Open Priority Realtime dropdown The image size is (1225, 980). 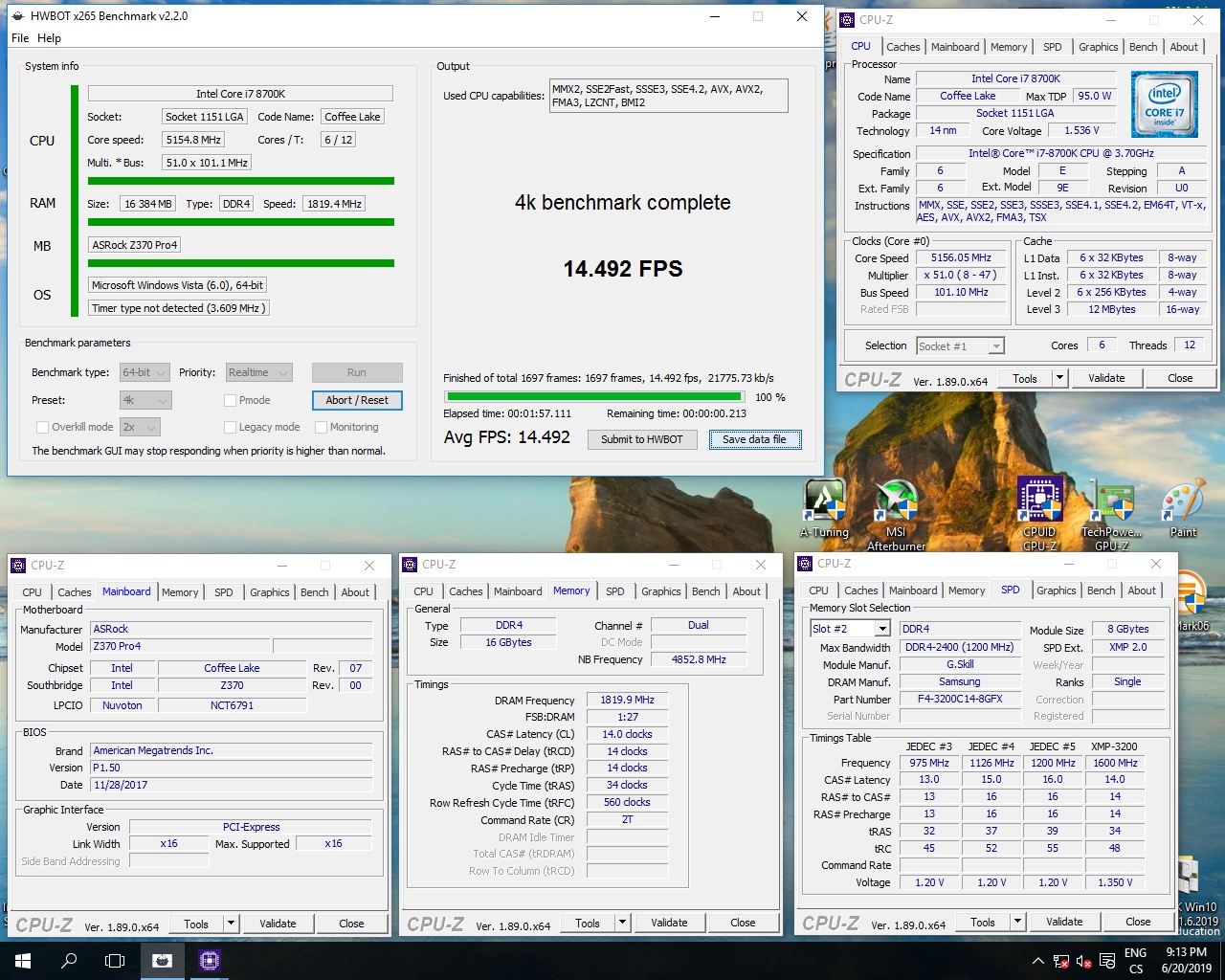[x=258, y=372]
